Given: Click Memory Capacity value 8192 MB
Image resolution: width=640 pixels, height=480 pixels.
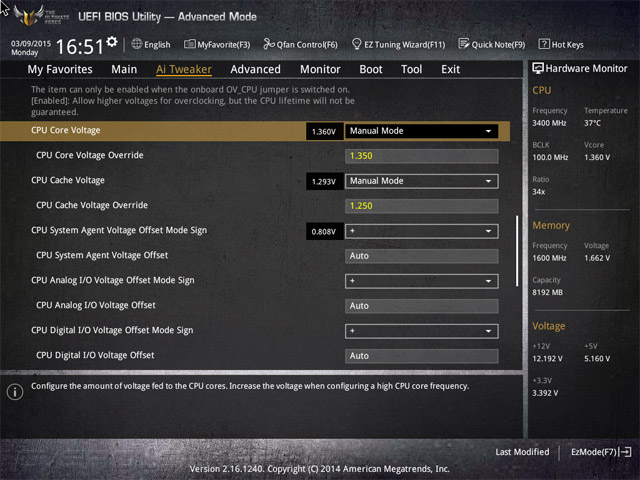Looking at the screenshot, I should coord(548,292).
